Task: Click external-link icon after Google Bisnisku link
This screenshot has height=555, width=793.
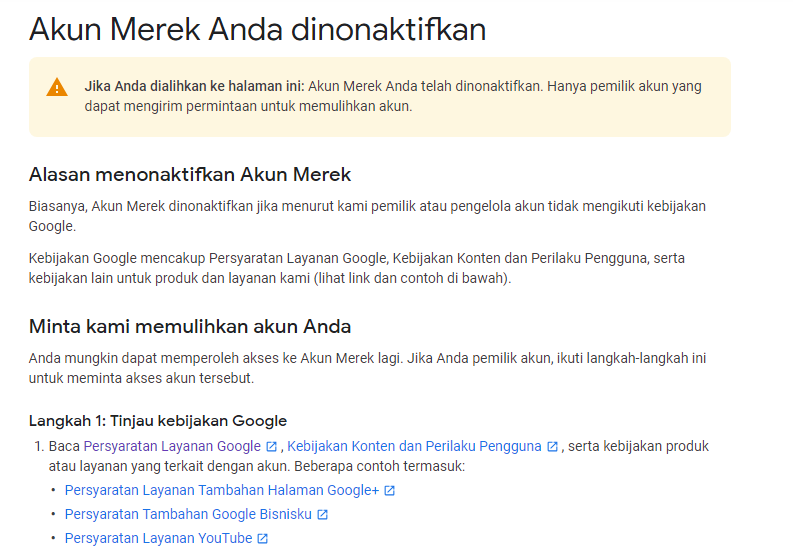Action: click(x=323, y=515)
